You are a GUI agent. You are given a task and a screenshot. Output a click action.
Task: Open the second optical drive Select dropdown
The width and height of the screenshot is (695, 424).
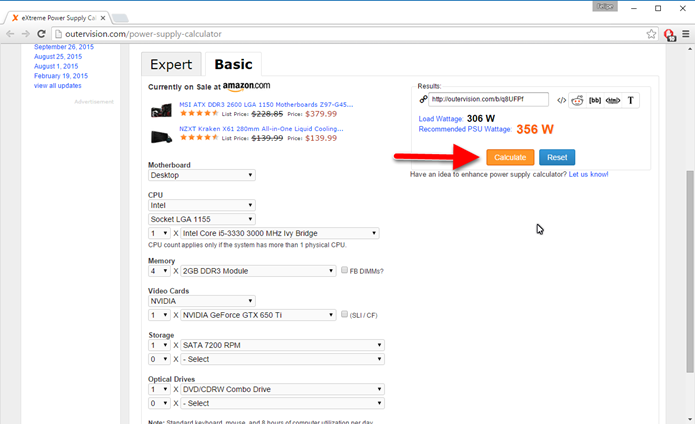point(282,403)
